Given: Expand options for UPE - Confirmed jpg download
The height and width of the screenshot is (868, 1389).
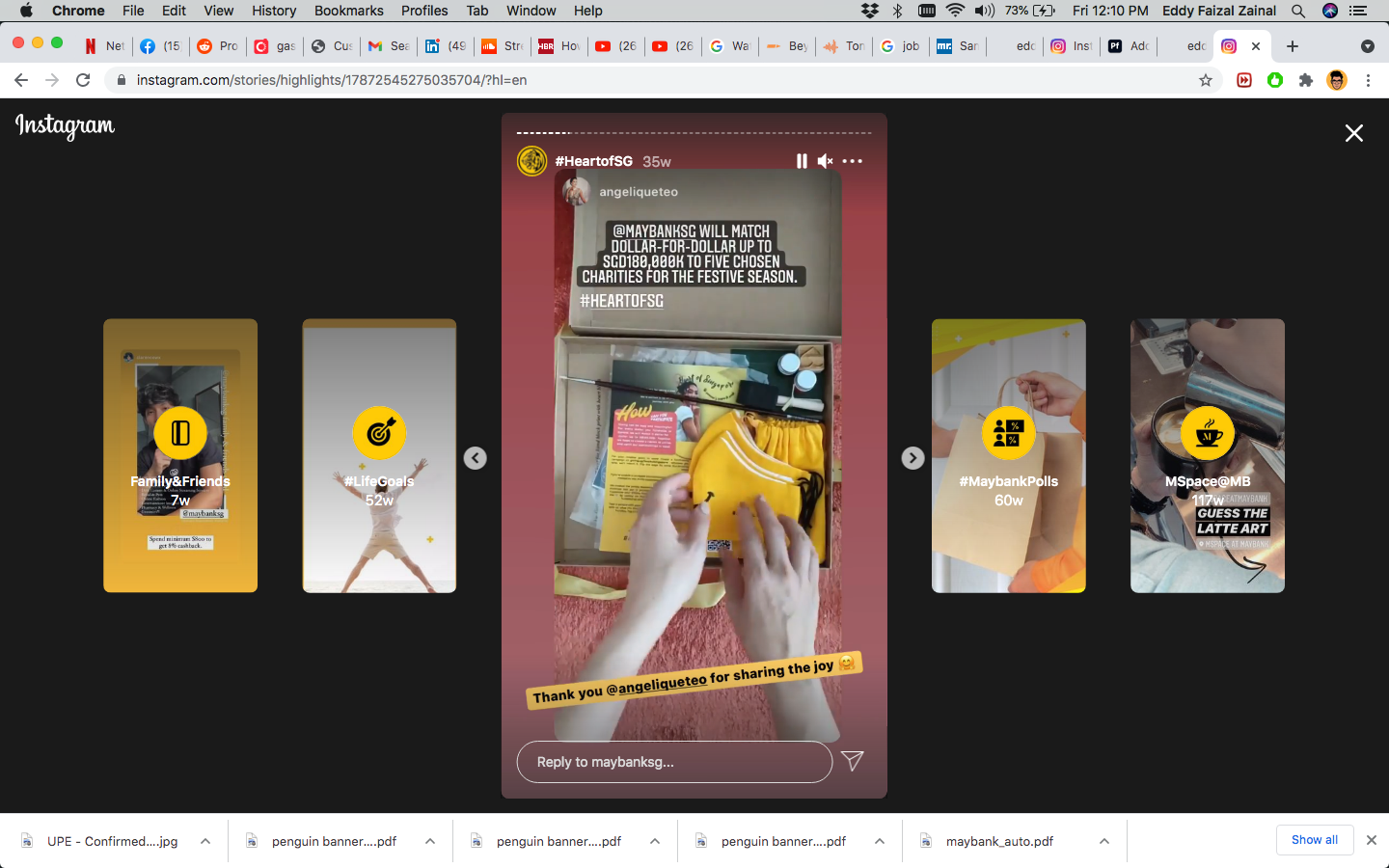Looking at the screenshot, I should (x=205, y=841).
